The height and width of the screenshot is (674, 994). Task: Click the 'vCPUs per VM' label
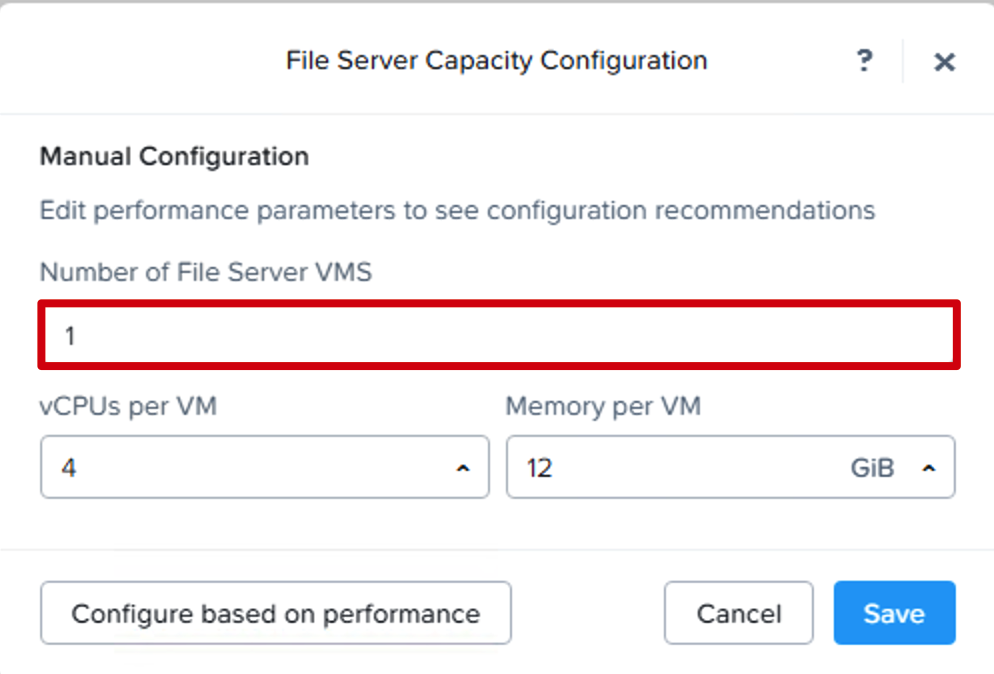[128, 406]
